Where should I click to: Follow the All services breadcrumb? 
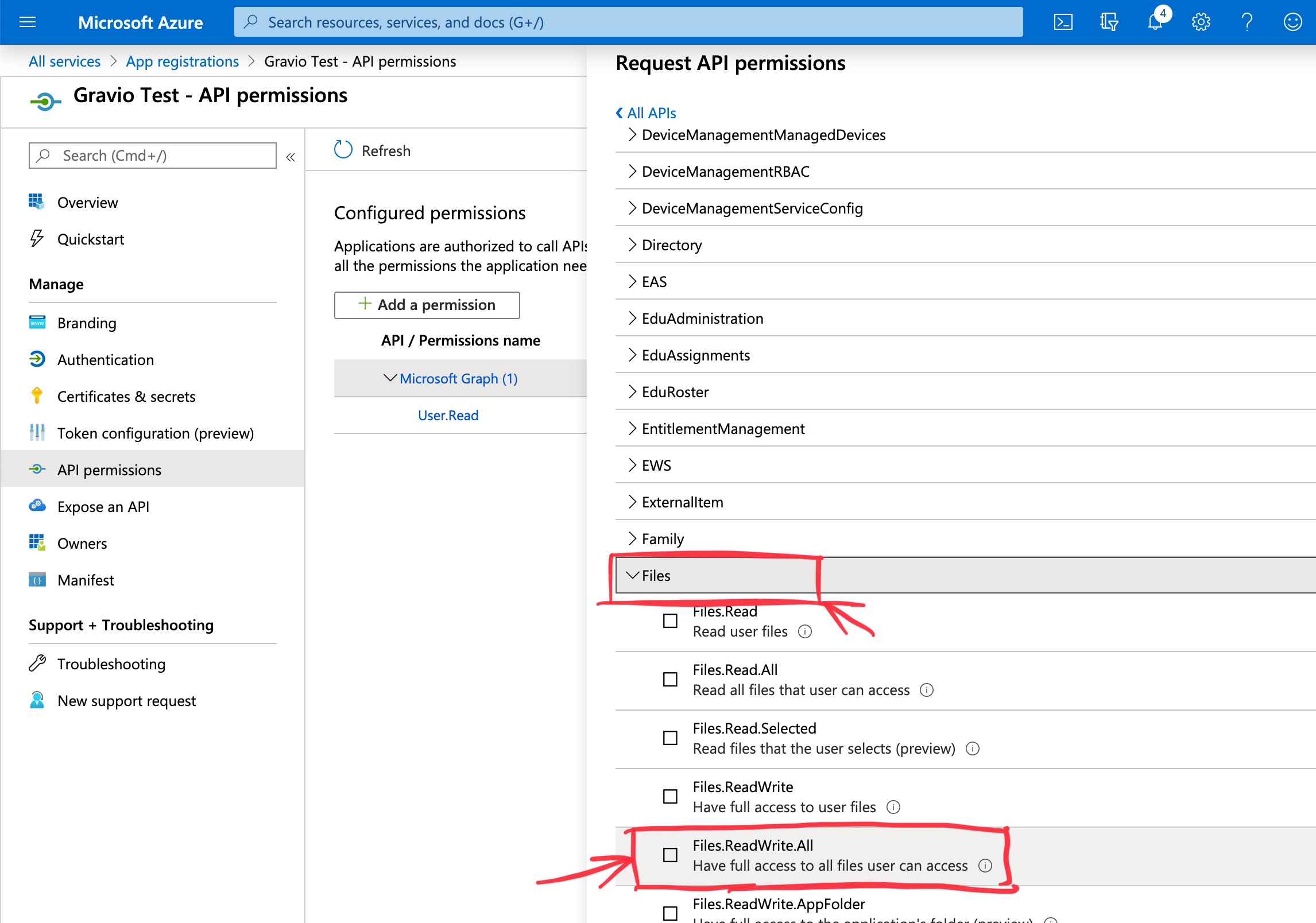point(64,61)
